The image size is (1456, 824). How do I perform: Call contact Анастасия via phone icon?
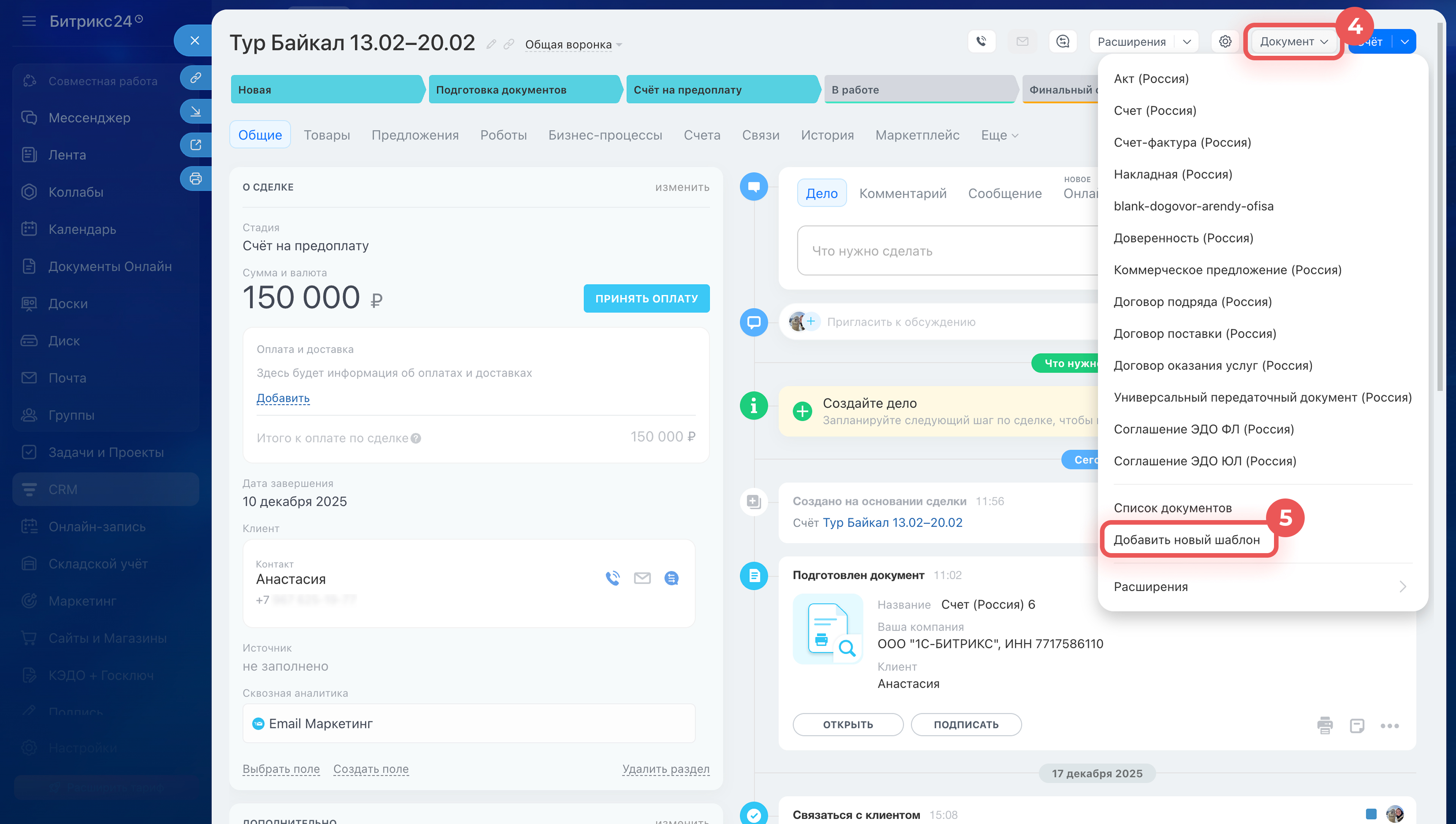612,578
